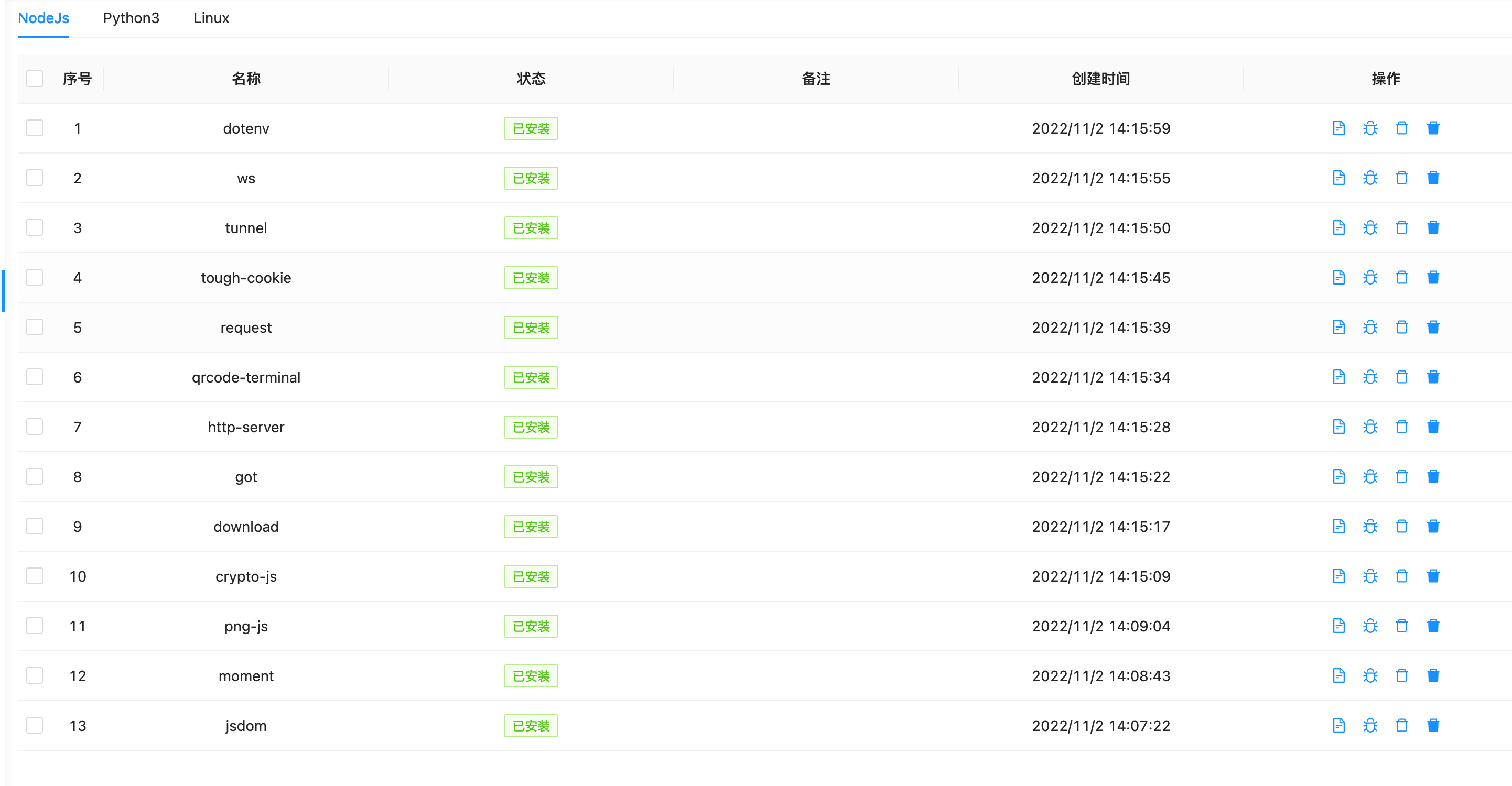The width and height of the screenshot is (1512, 786).
Task: Delete moment using the outlined trash icon
Action: [1402, 676]
